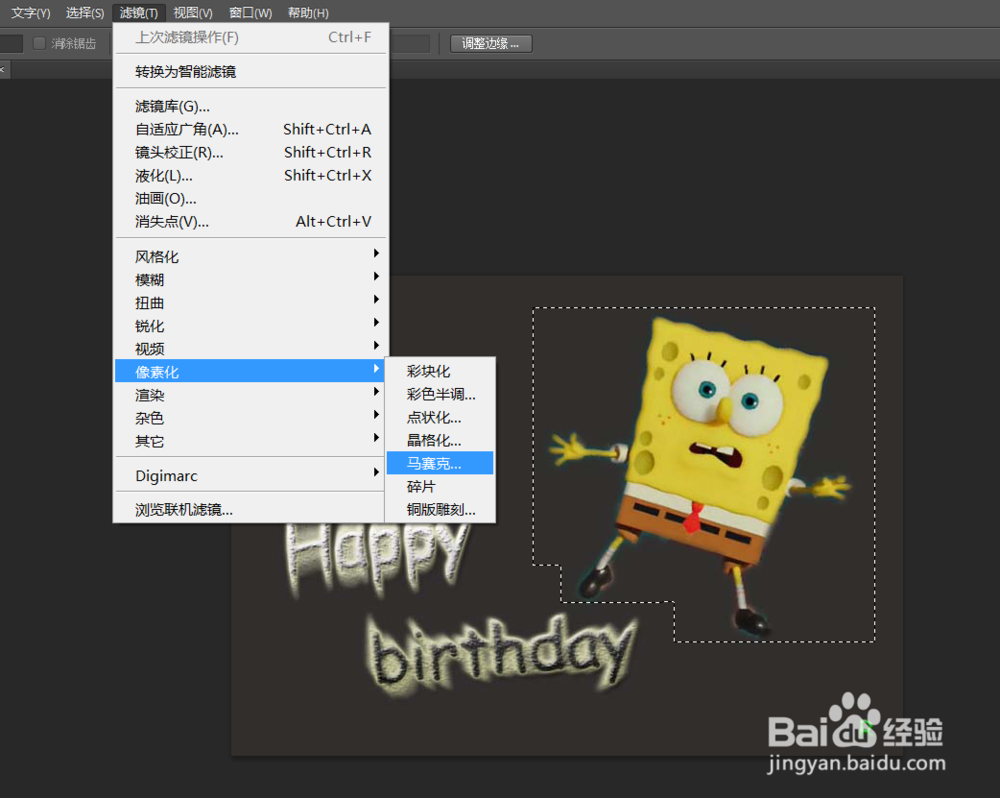
Task: Expand the 锐化 submenu
Action: tap(251, 325)
